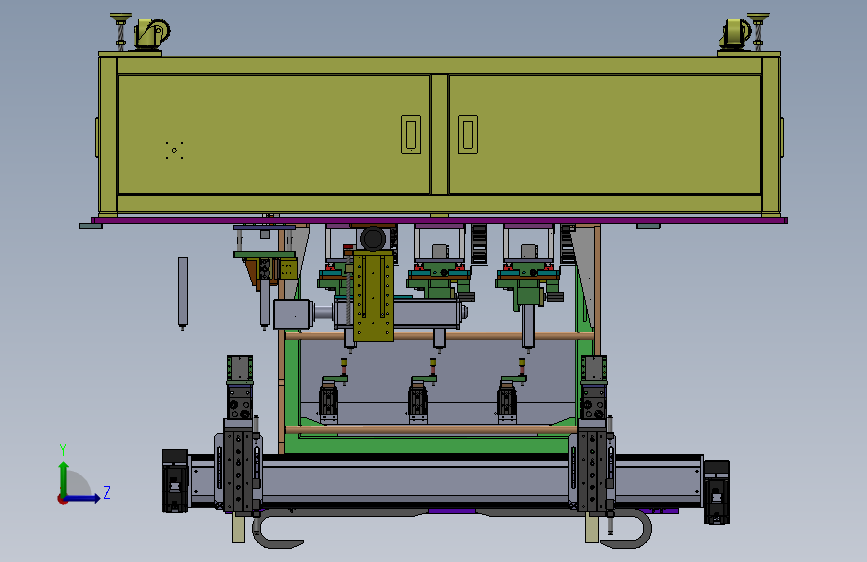
Task: Select the gray box camera left of yellow plate
Action: (x=291, y=314)
